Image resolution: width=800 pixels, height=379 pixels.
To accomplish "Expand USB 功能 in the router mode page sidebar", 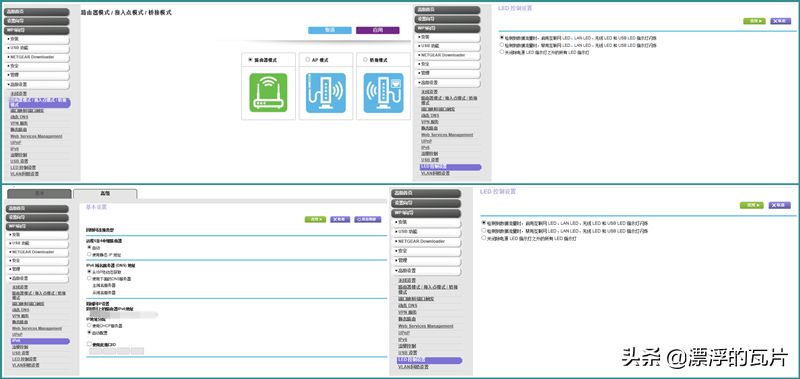I will [x=37, y=48].
